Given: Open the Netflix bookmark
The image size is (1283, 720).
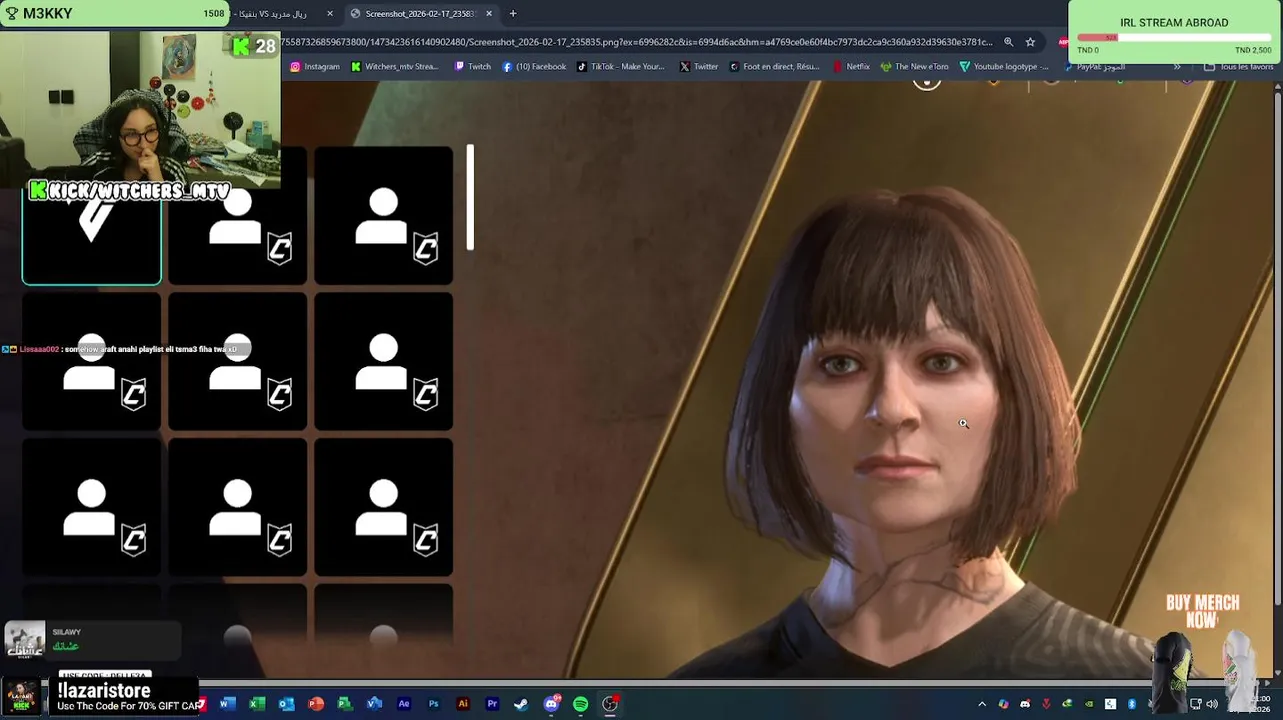Looking at the screenshot, I should pos(851,67).
